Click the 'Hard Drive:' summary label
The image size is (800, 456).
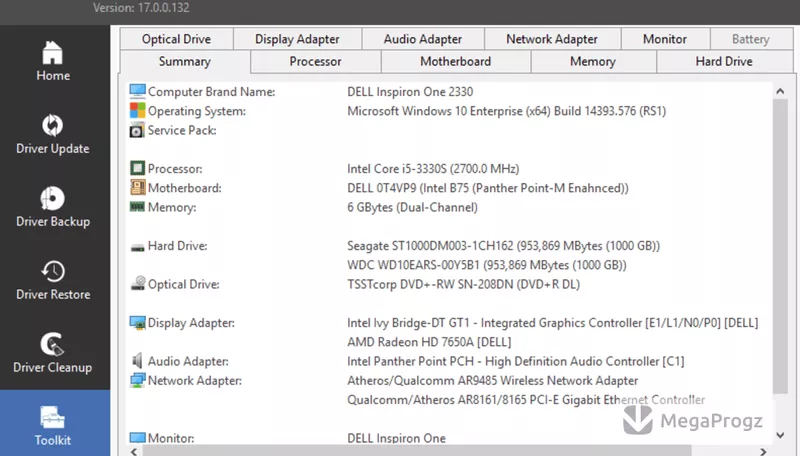point(178,246)
